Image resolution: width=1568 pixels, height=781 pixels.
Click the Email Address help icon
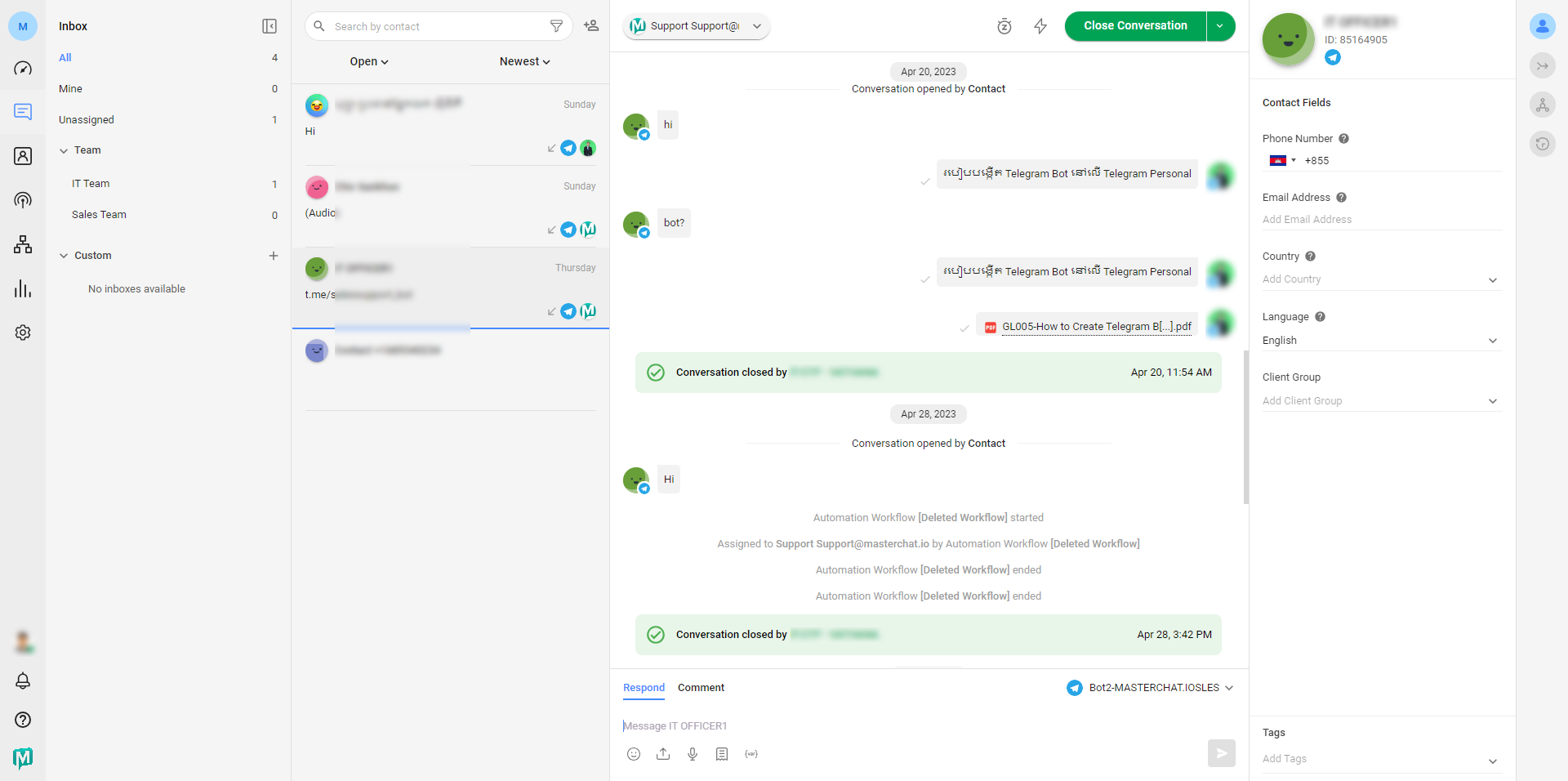point(1341,198)
